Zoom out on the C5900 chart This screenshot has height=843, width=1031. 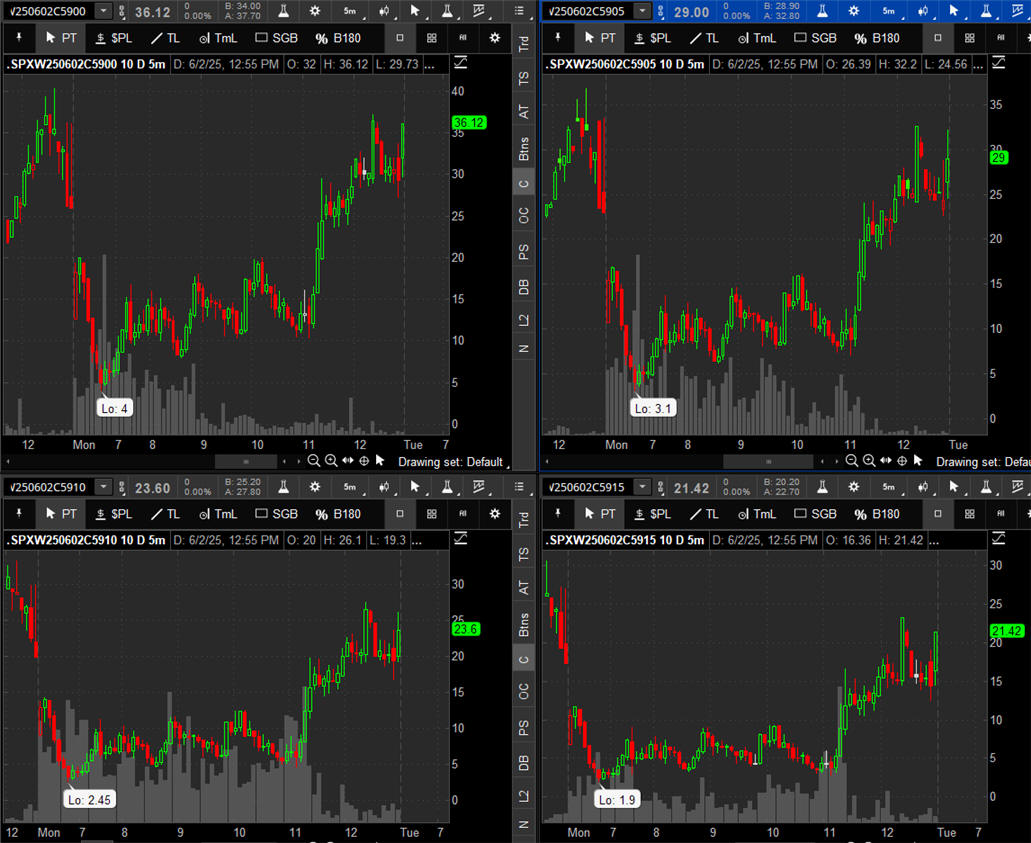coord(314,461)
